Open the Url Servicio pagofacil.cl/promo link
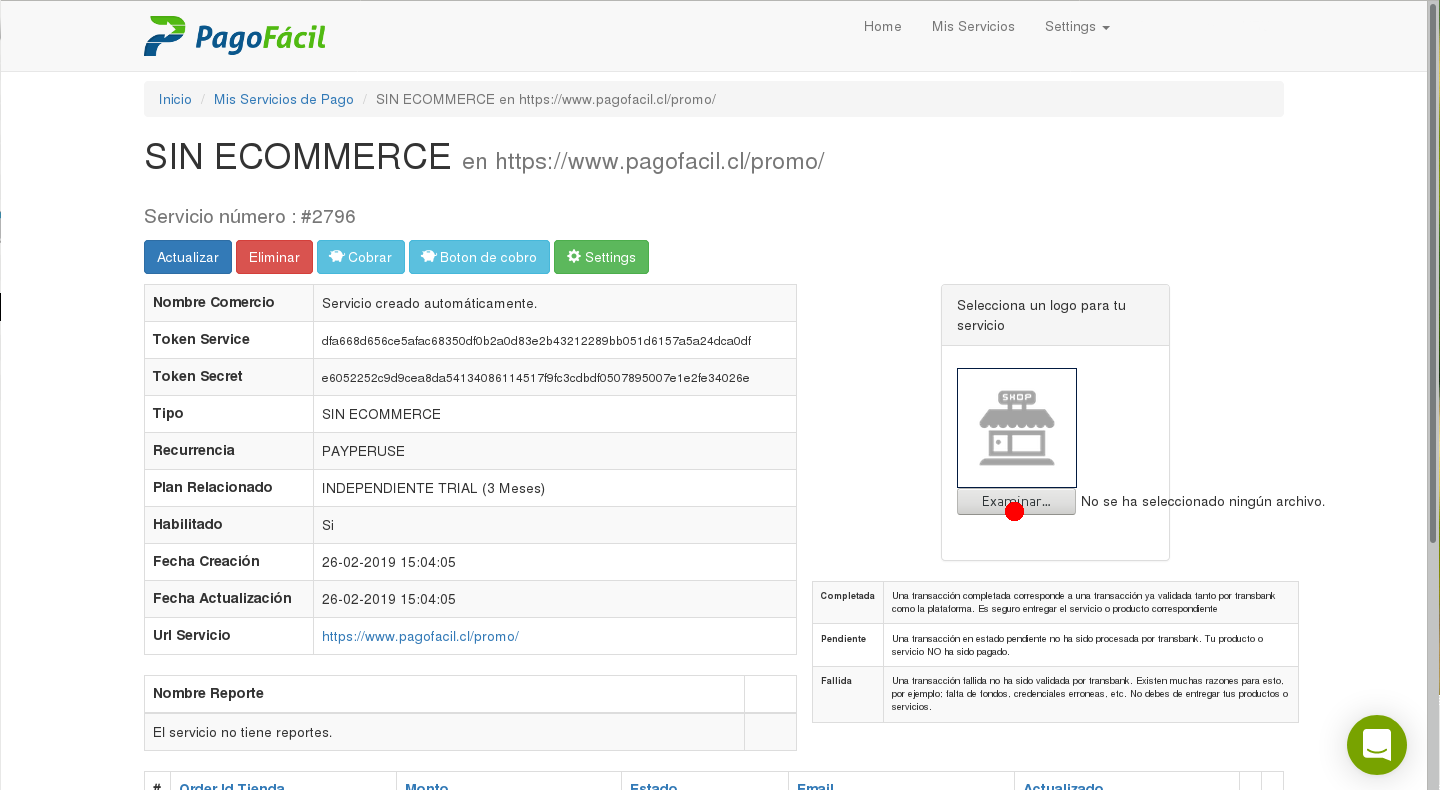Screen dimensions: 1440x790 (420, 636)
